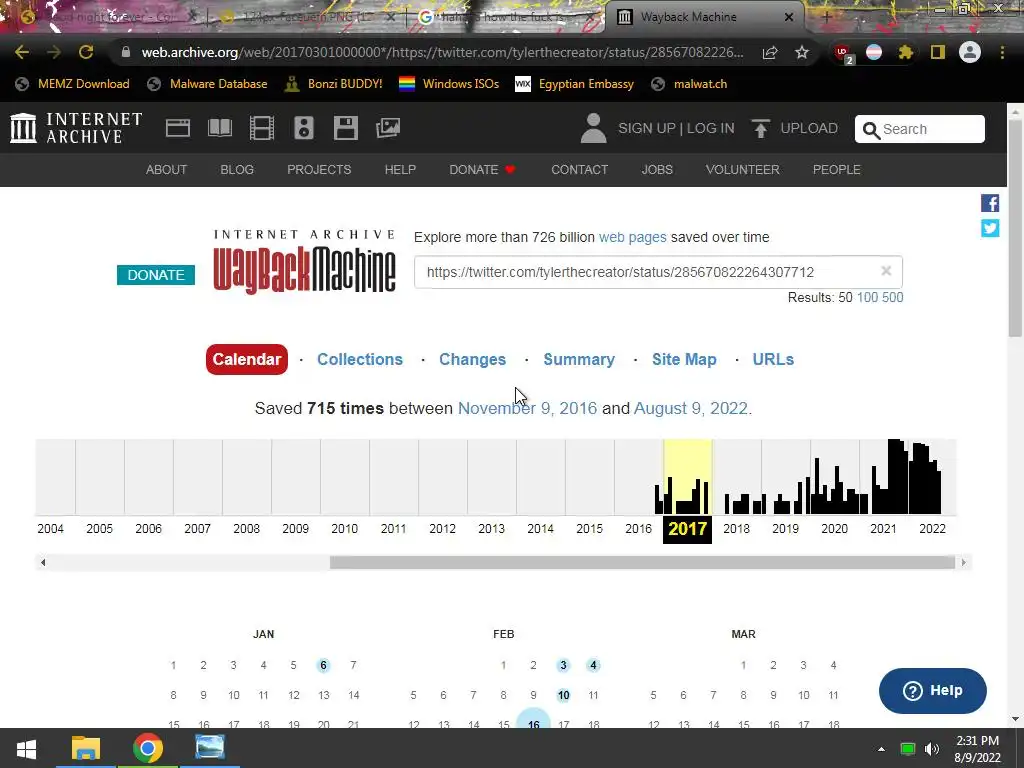This screenshot has height=768, width=1024.
Task: Open the transgender flag extension icon
Action: (874, 52)
